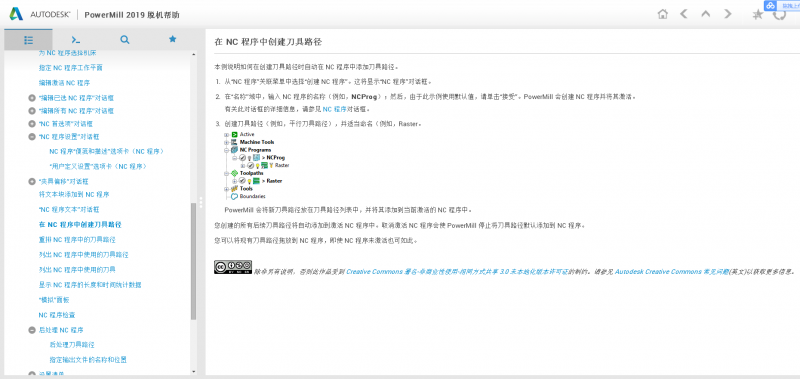Open the topic 列出 NC 程序中使用的刀具
This screenshot has width=800, height=379.
tap(77, 269)
